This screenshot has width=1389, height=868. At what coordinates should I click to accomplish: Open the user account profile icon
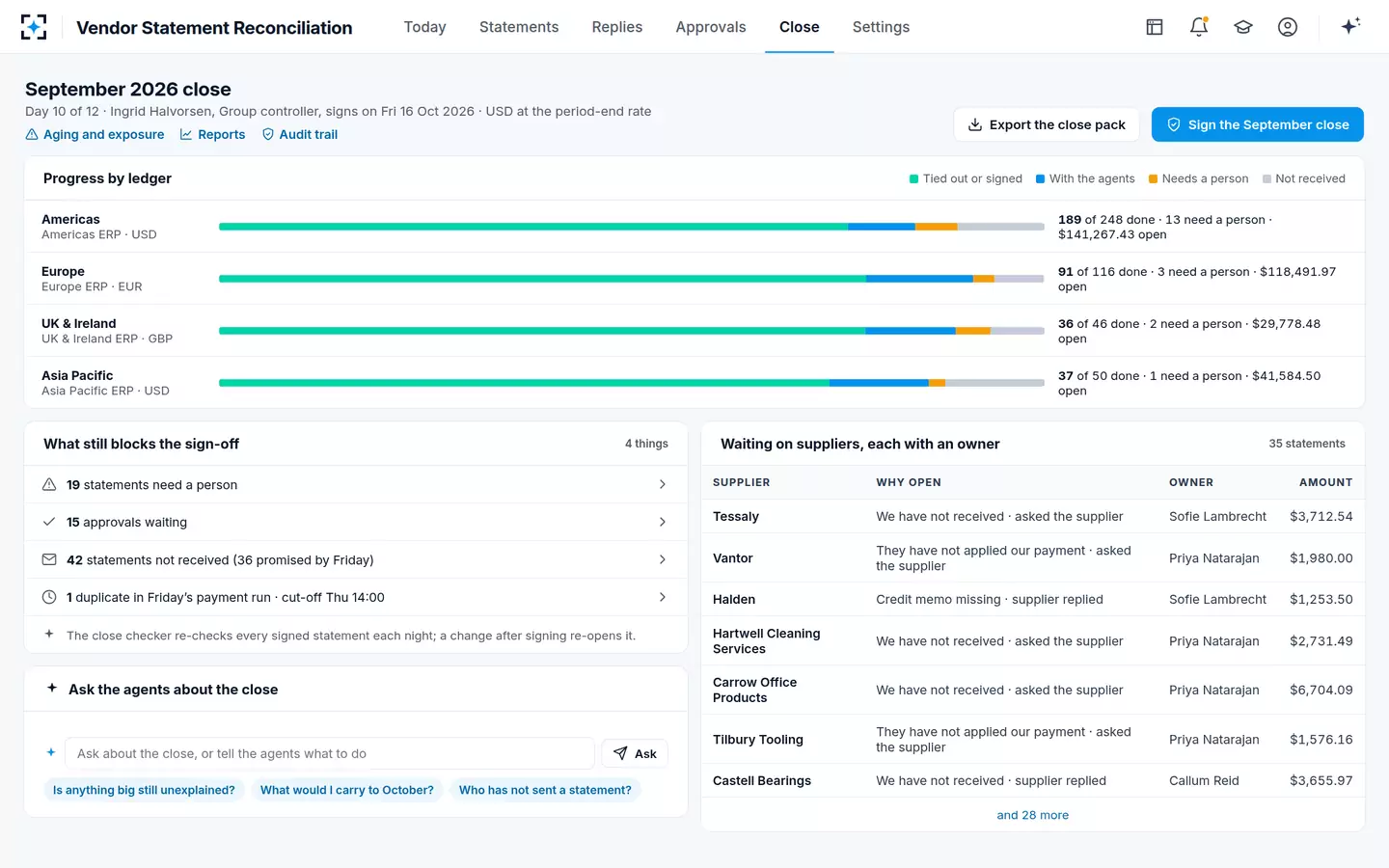tap(1288, 27)
